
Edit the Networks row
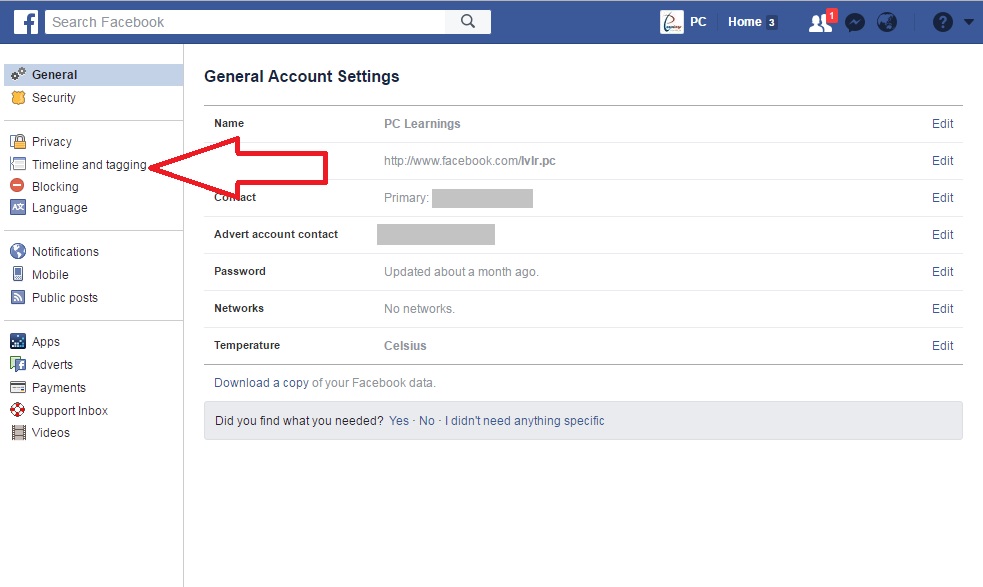click(x=942, y=309)
